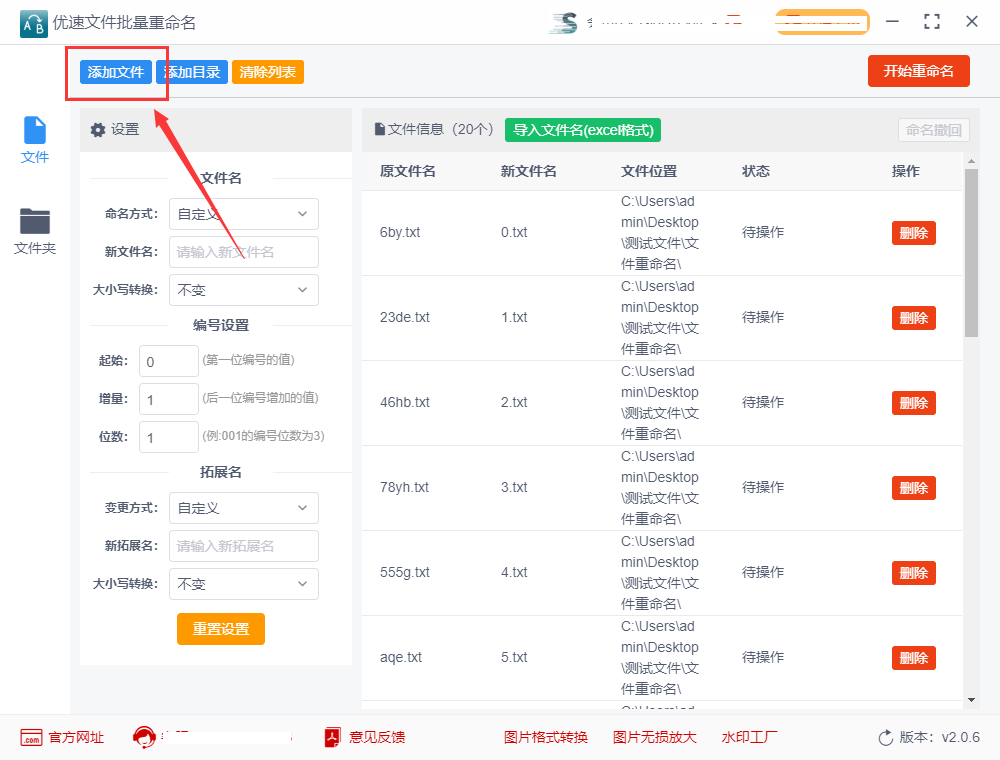Open 官方网址 link text
This screenshot has height=760, width=1000.
coord(76,738)
